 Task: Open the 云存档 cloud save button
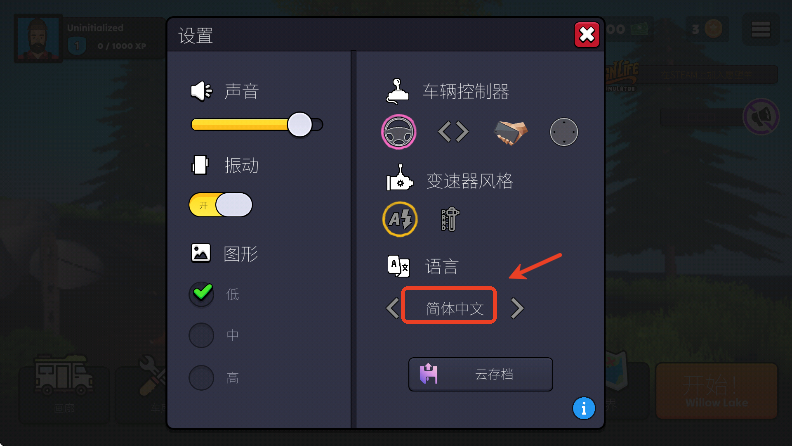pos(480,374)
